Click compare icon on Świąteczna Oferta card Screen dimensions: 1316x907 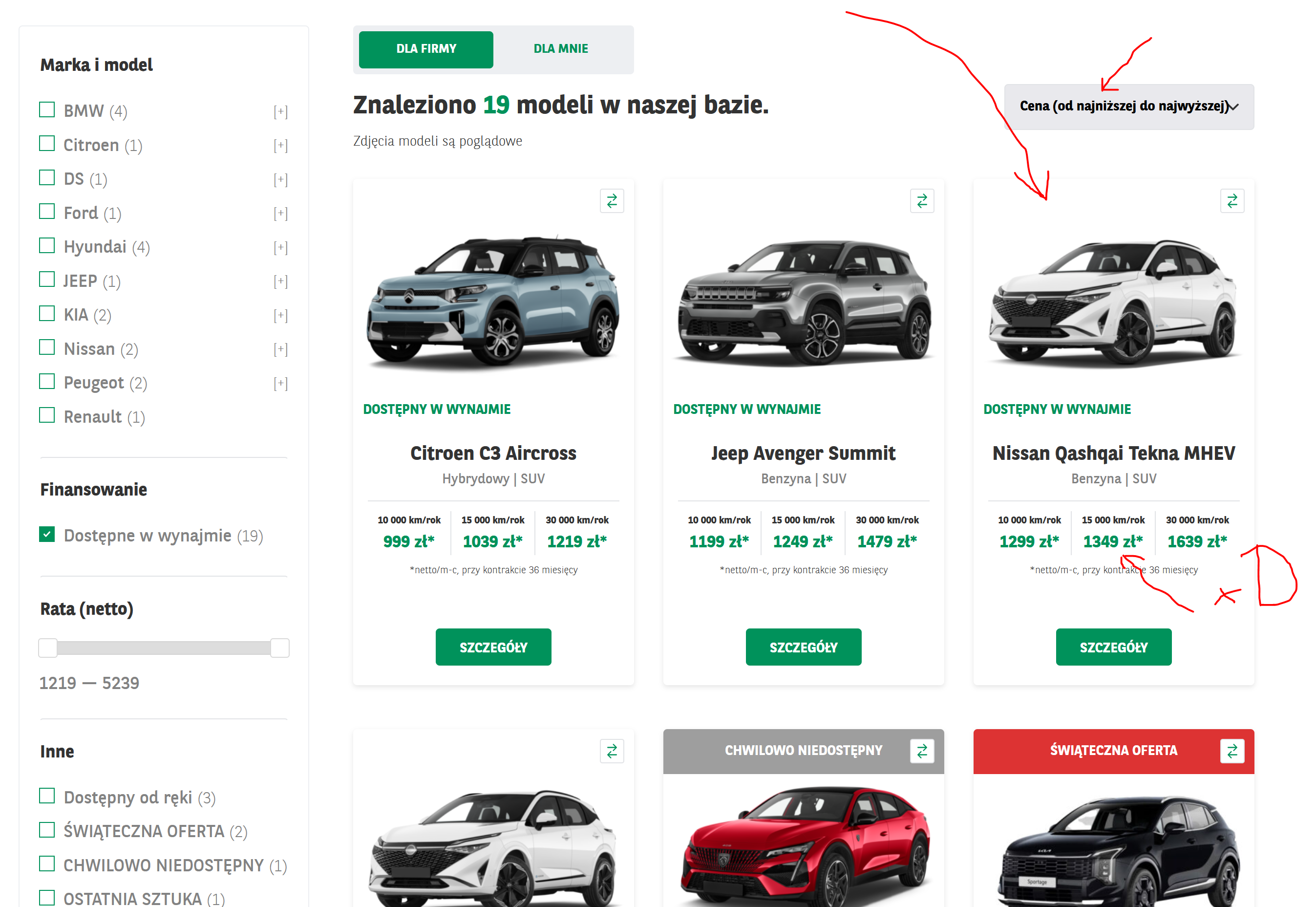(1231, 751)
